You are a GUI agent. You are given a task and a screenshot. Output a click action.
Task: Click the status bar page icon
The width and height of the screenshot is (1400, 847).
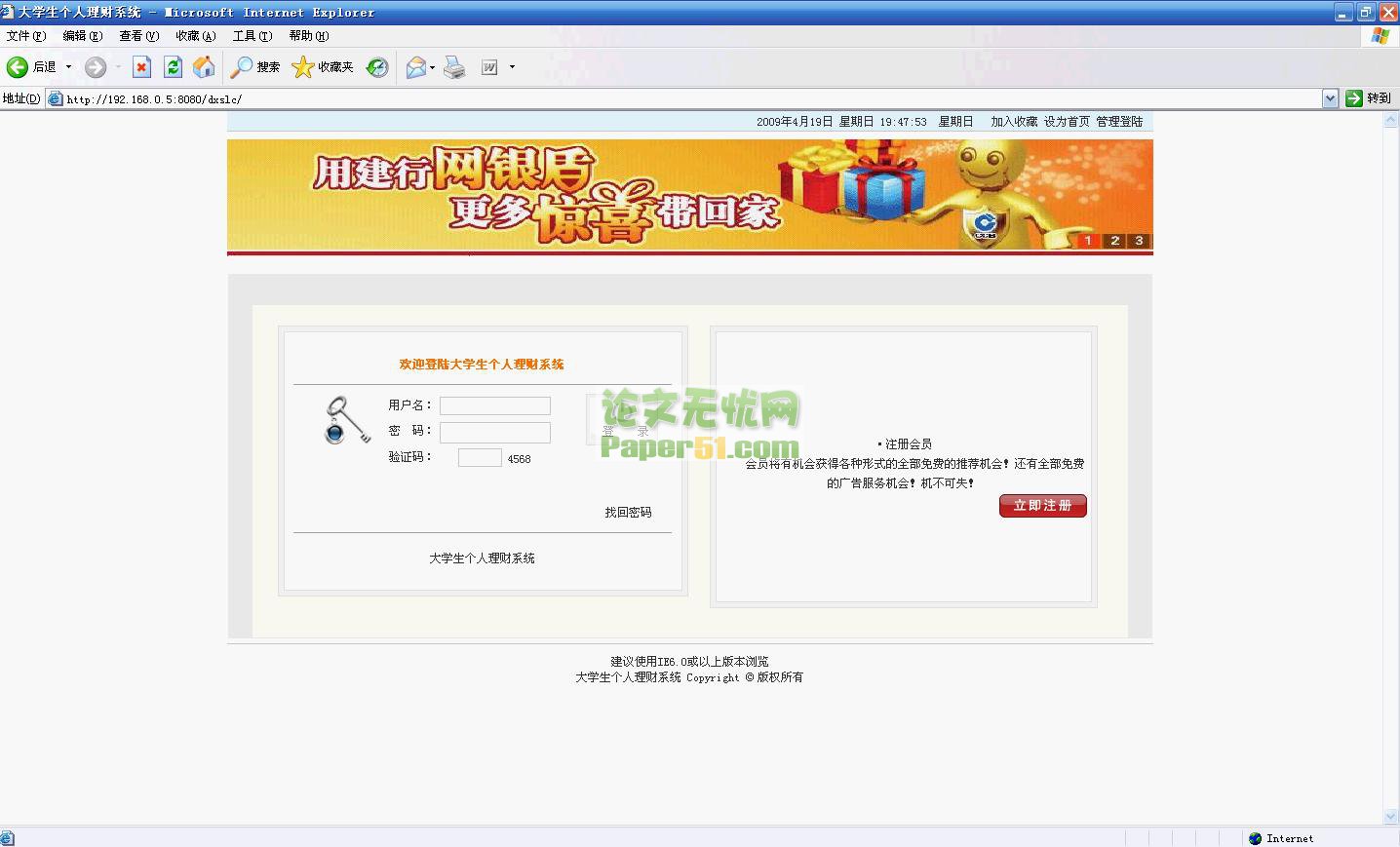tap(7, 838)
